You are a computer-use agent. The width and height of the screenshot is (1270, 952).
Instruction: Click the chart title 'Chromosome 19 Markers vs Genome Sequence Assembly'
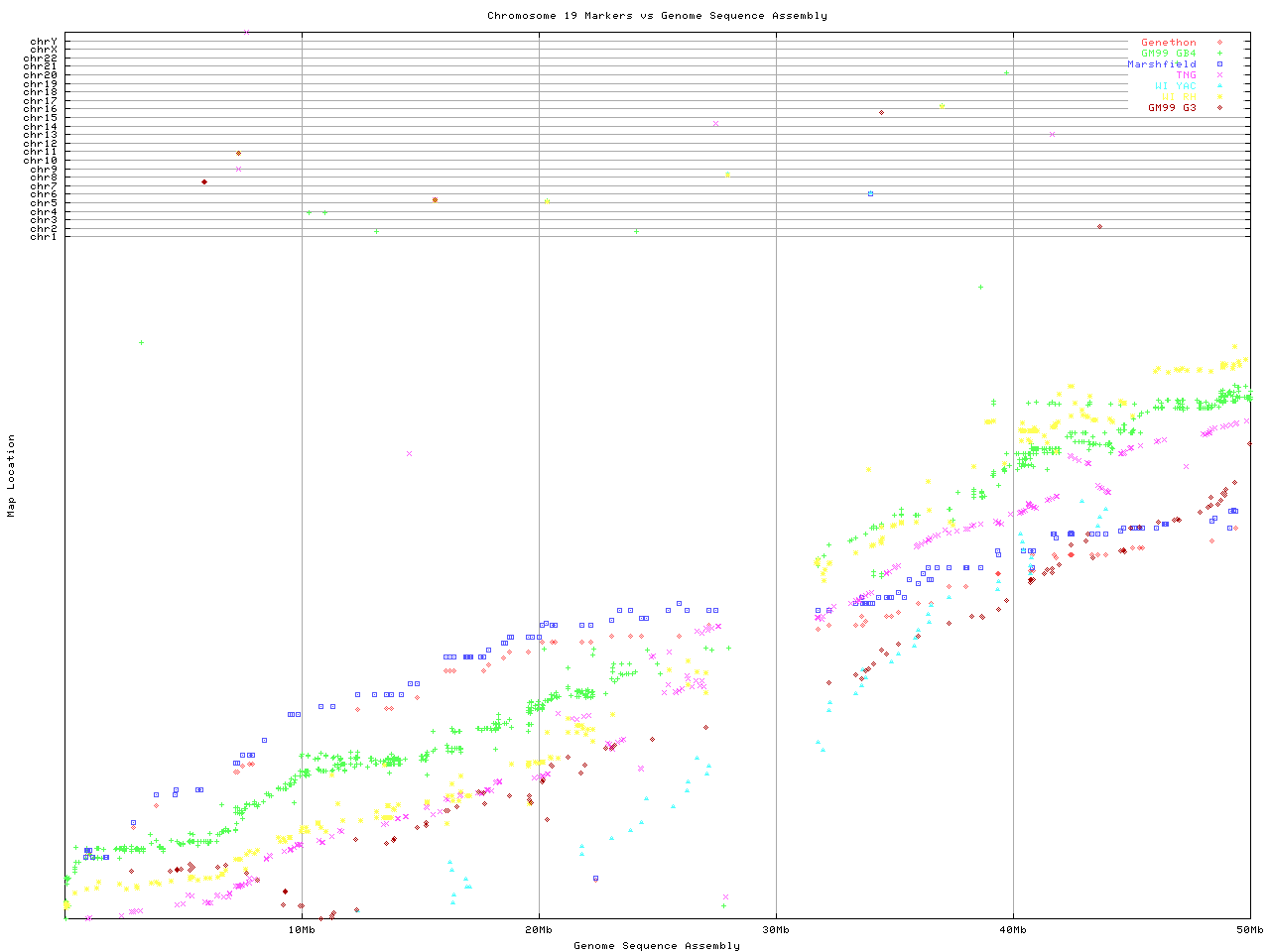(x=657, y=16)
